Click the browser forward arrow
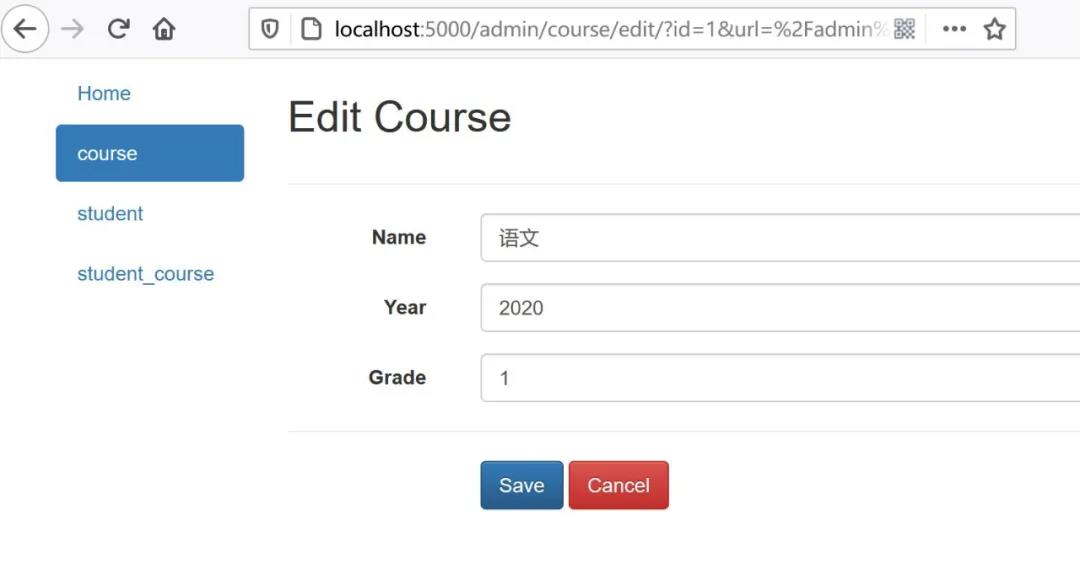This screenshot has height=564, width=1080. click(x=72, y=29)
